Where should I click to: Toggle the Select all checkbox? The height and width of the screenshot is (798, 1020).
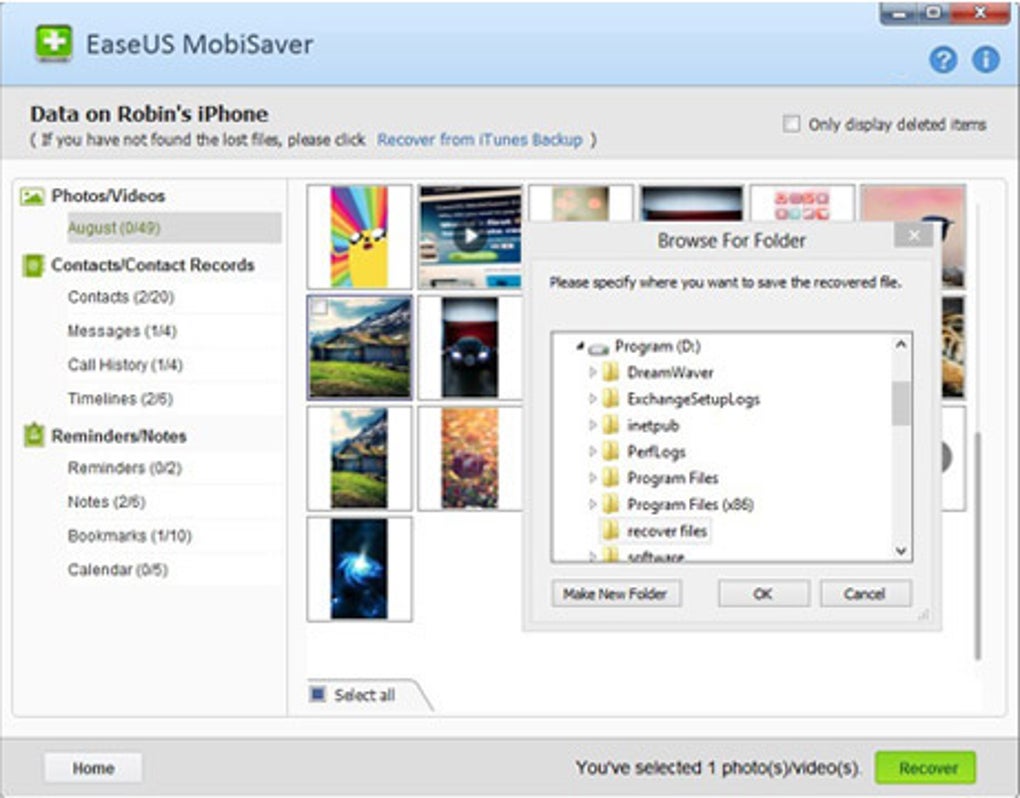[317, 694]
